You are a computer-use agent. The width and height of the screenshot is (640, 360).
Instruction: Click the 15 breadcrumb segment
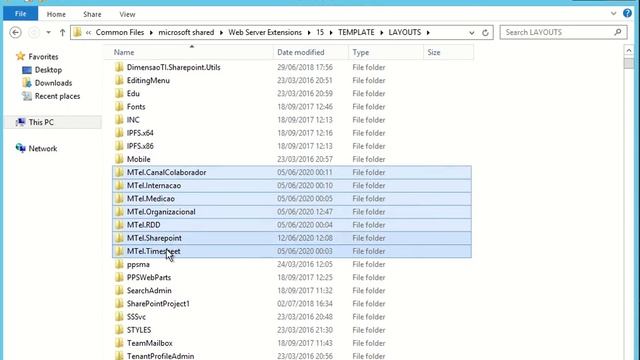(x=320, y=32)
